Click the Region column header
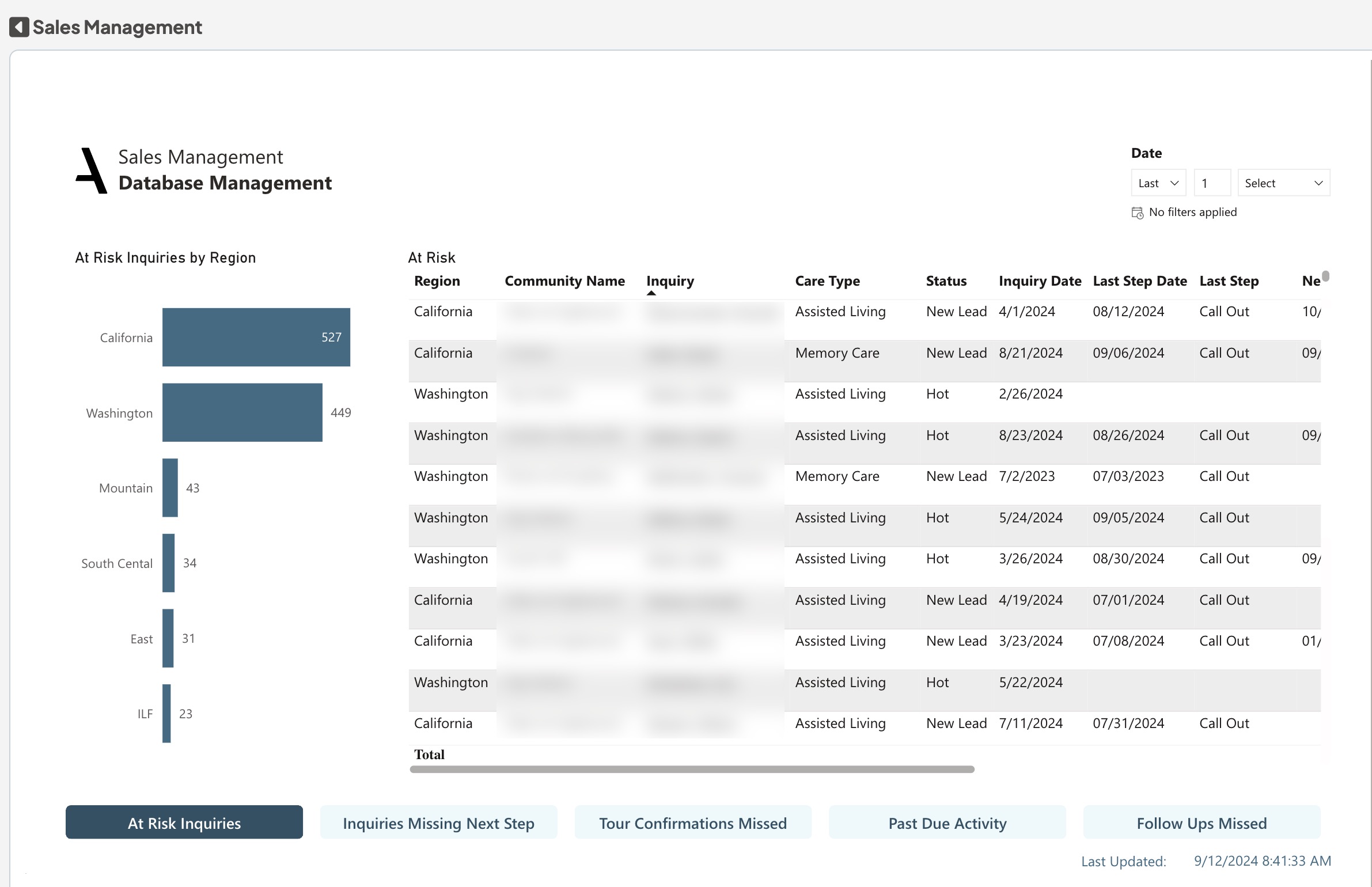Image resolution: width=1372 pixels, height=887 pixels. point(437,281)
